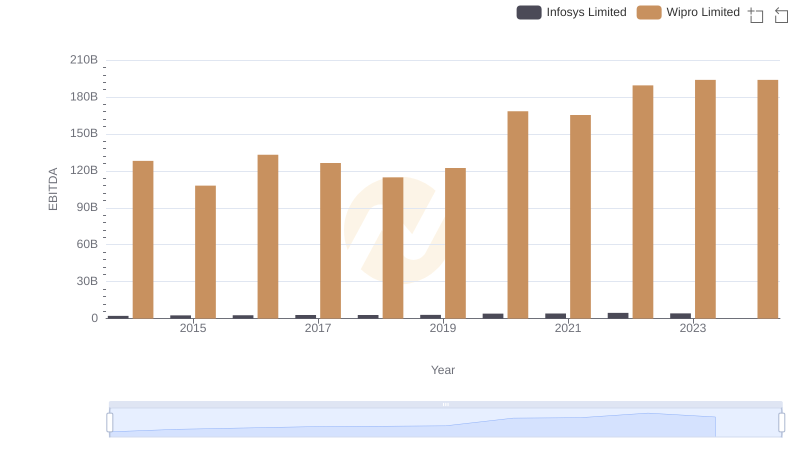
Task: Click the 120B y-axis label
Action: click(84, 170)
